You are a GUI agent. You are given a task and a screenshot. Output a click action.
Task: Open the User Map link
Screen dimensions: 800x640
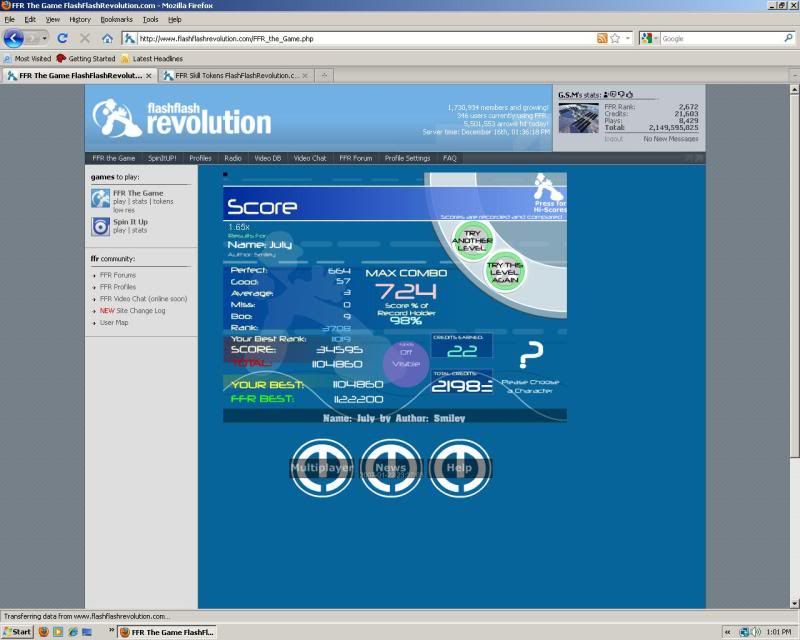[x=114, y=323]
